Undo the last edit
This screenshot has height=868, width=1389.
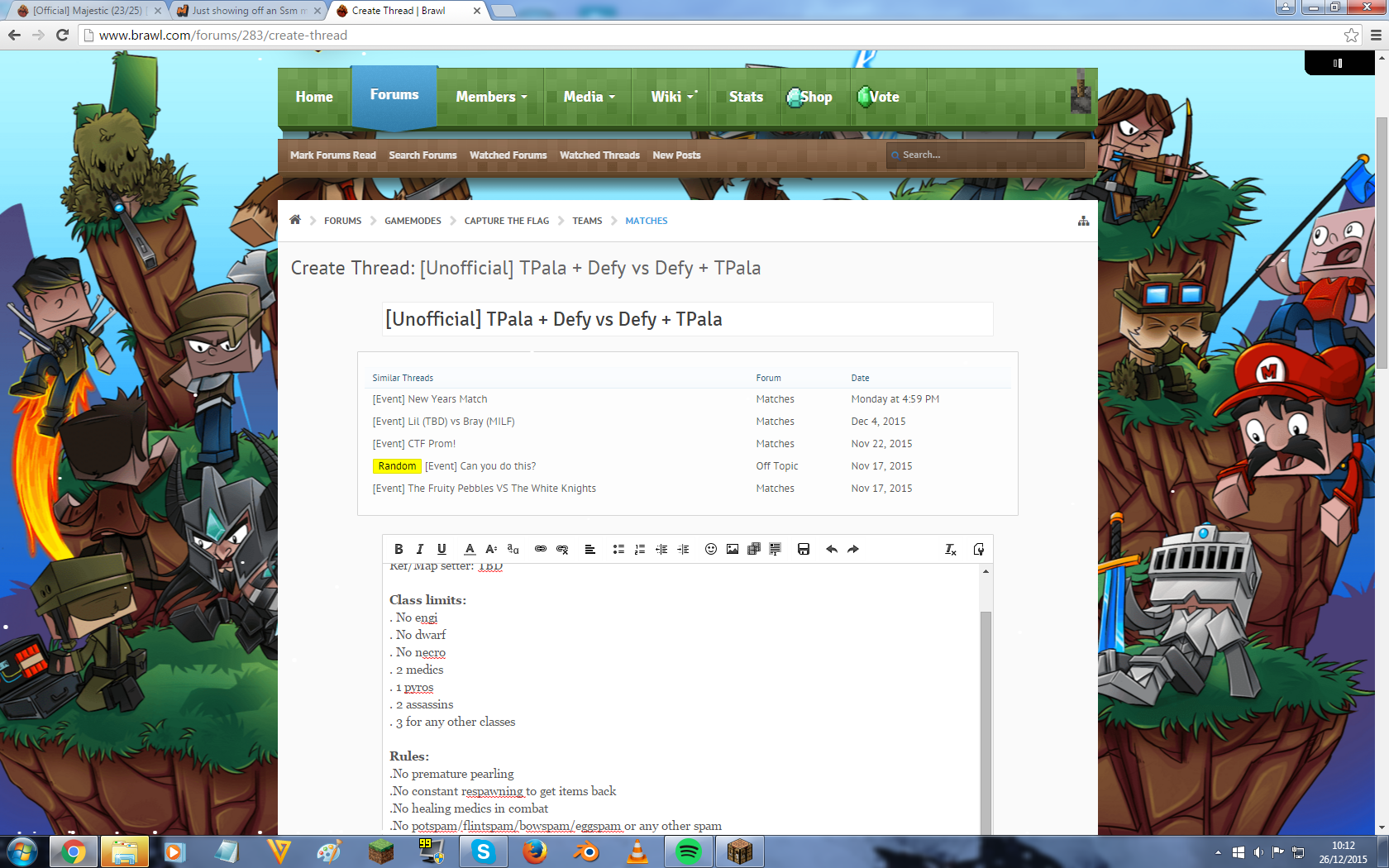[832, 549]
